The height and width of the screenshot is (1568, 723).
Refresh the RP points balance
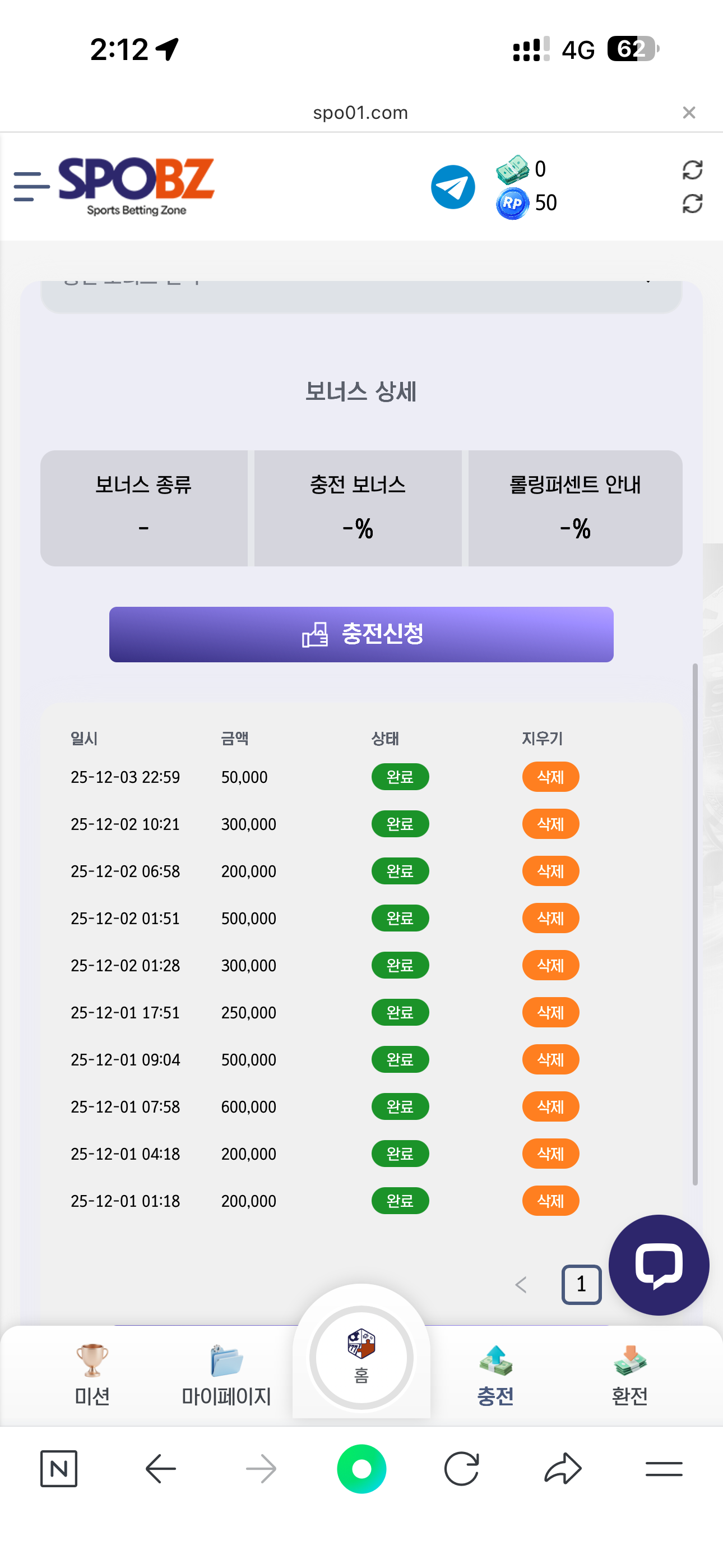pyautogui.click(x=692, y=204)
